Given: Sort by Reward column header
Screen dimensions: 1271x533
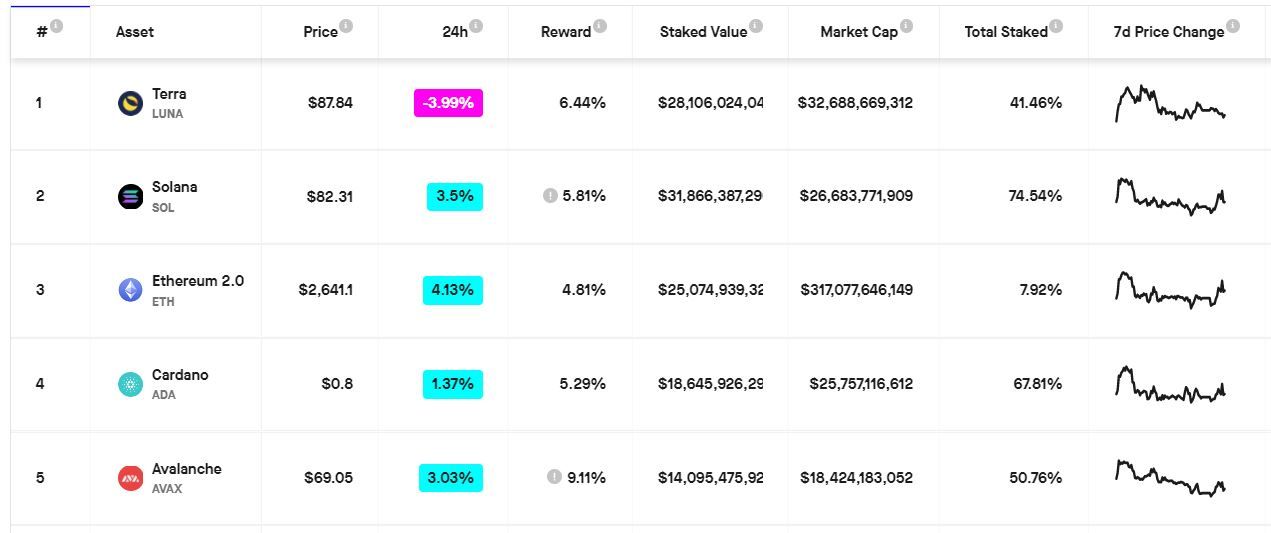Looking at the screenshot, I should click(x=566, y=32).
